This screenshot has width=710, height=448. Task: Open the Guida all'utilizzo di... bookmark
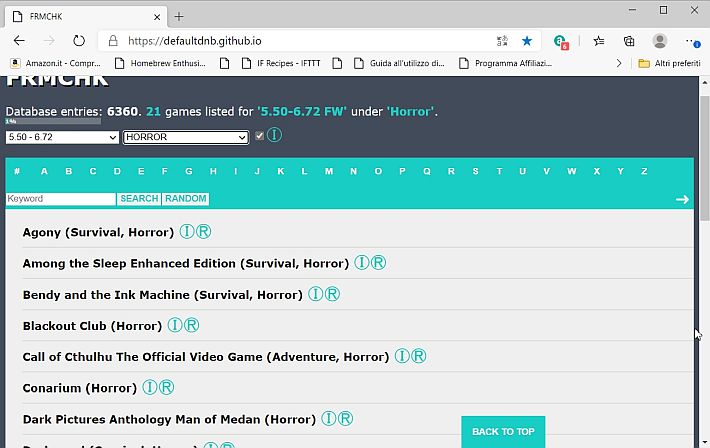click(399, 63)
